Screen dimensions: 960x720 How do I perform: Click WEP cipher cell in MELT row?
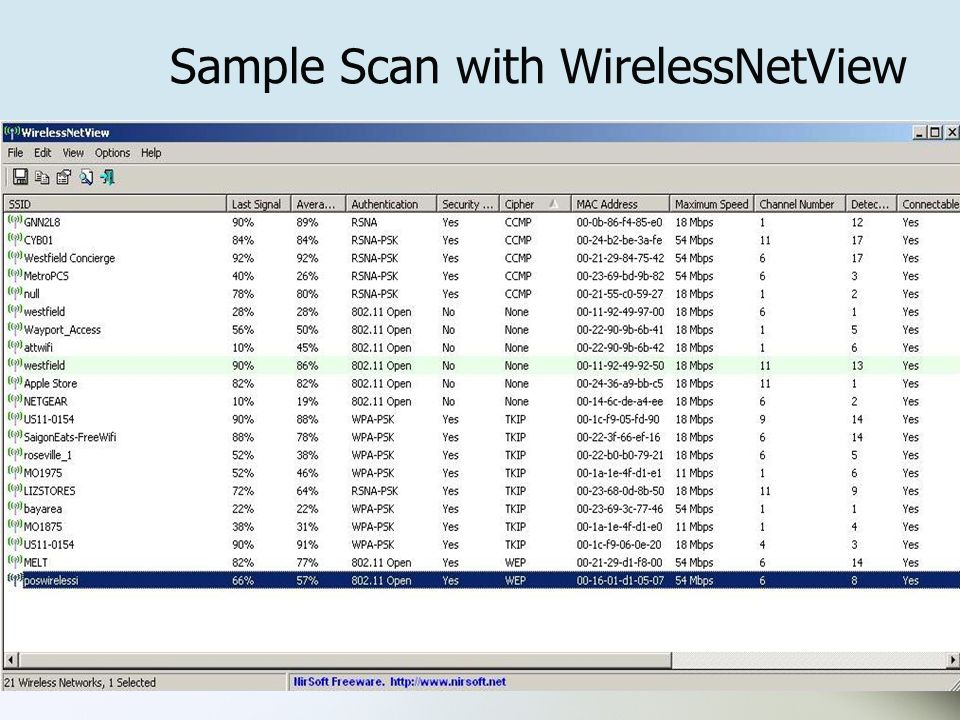click(x=515, y=562)
